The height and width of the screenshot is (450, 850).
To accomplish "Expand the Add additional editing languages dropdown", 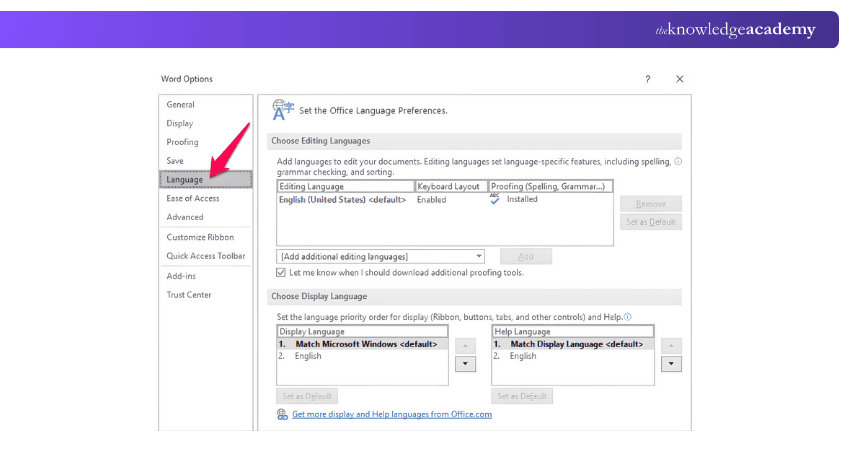I will click(479, 256).
